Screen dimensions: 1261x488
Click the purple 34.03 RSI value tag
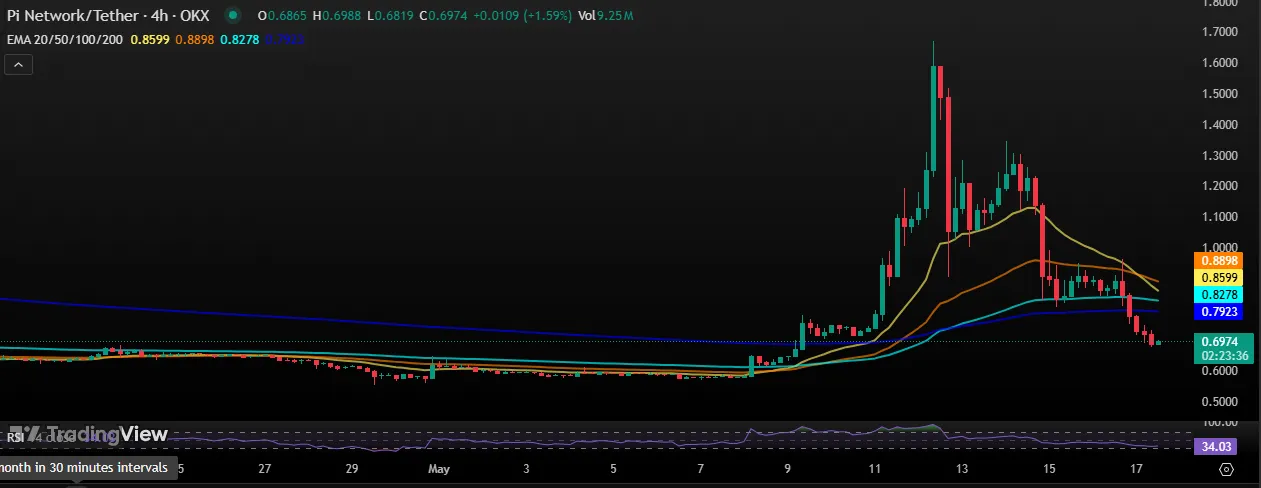(x=1218, y=445)
